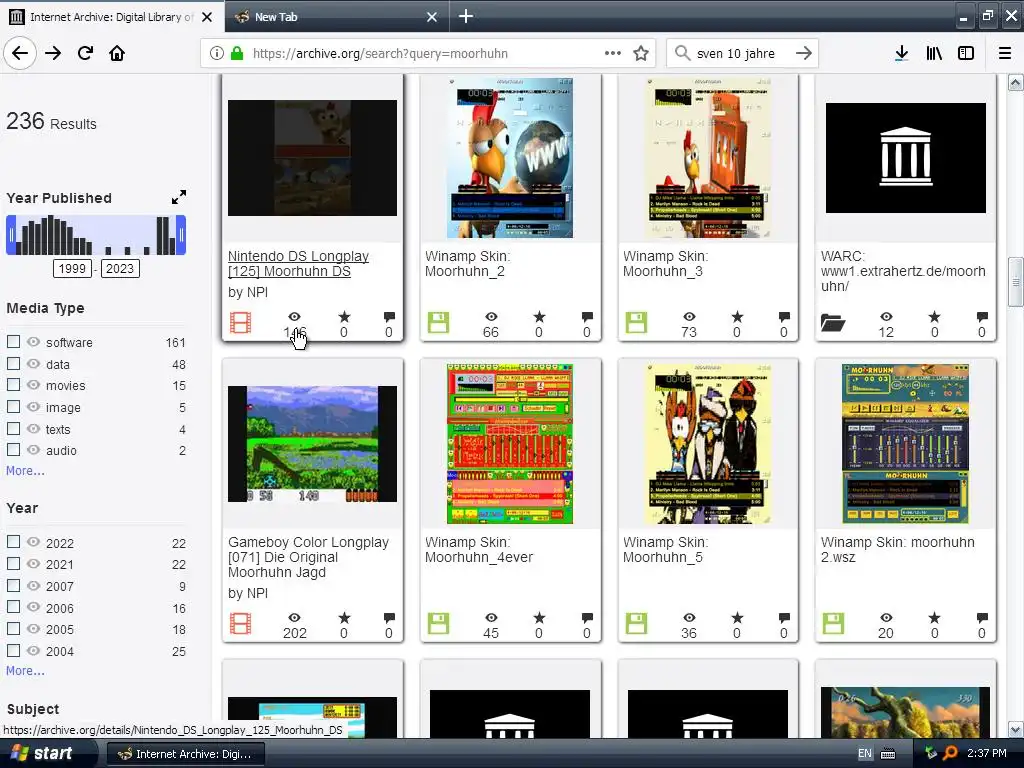Screen dimensions: 1024x768
Task: Check the 2021 year filter
Action: coord(13,564)
